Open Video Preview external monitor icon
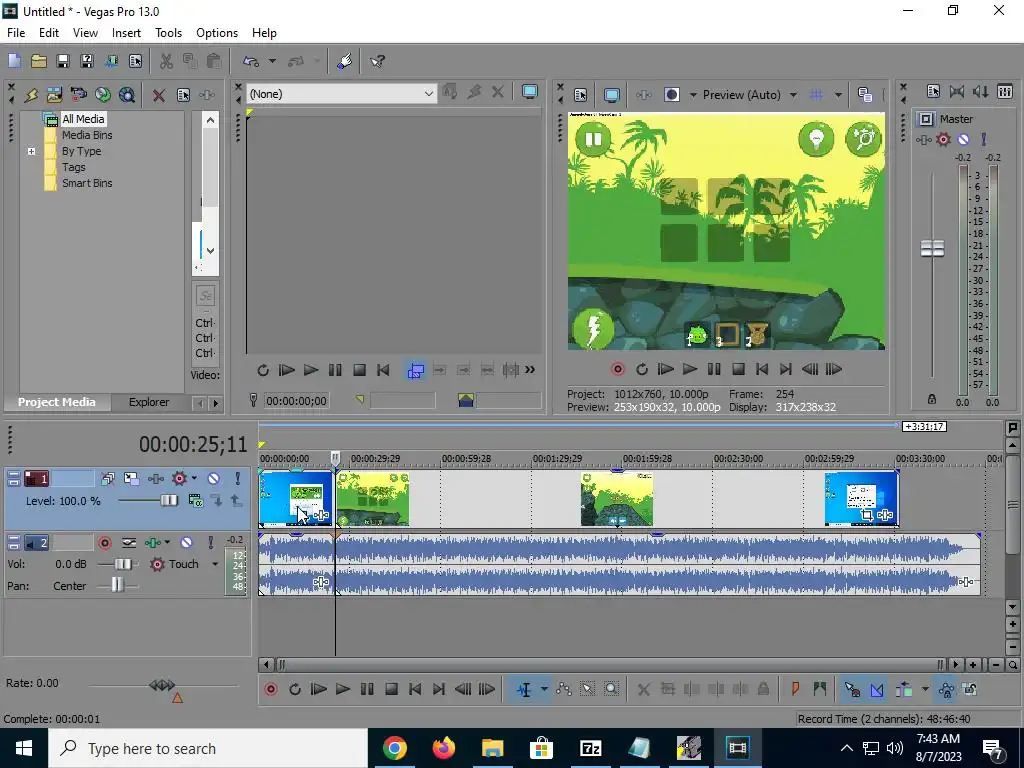This screenshot has width=1024, height=768. [x=611, y=95]
